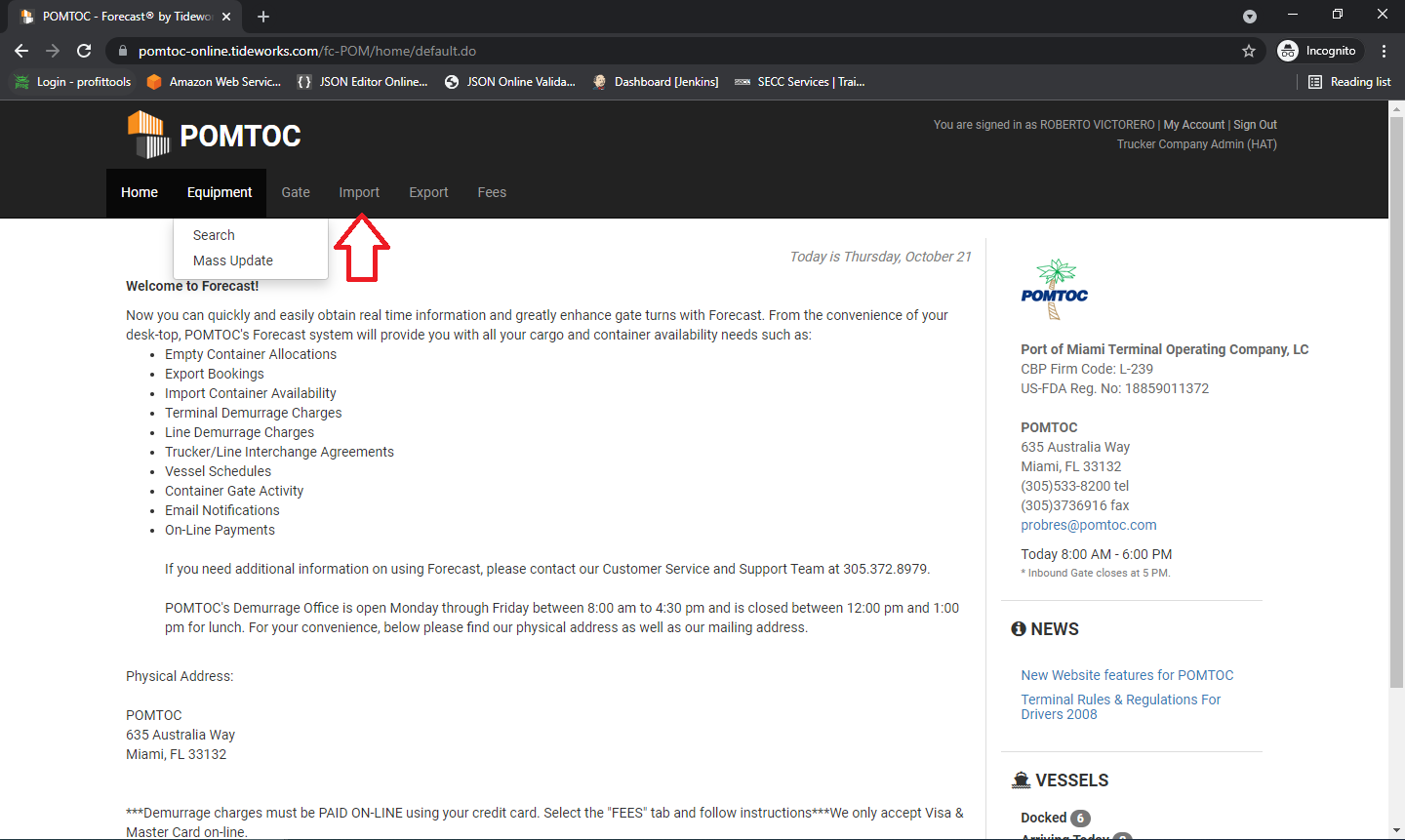The height and width of the screenshot is (840, 1405).
Task: Click 'Container Gate Activity' list item
Action: point(234,491)
